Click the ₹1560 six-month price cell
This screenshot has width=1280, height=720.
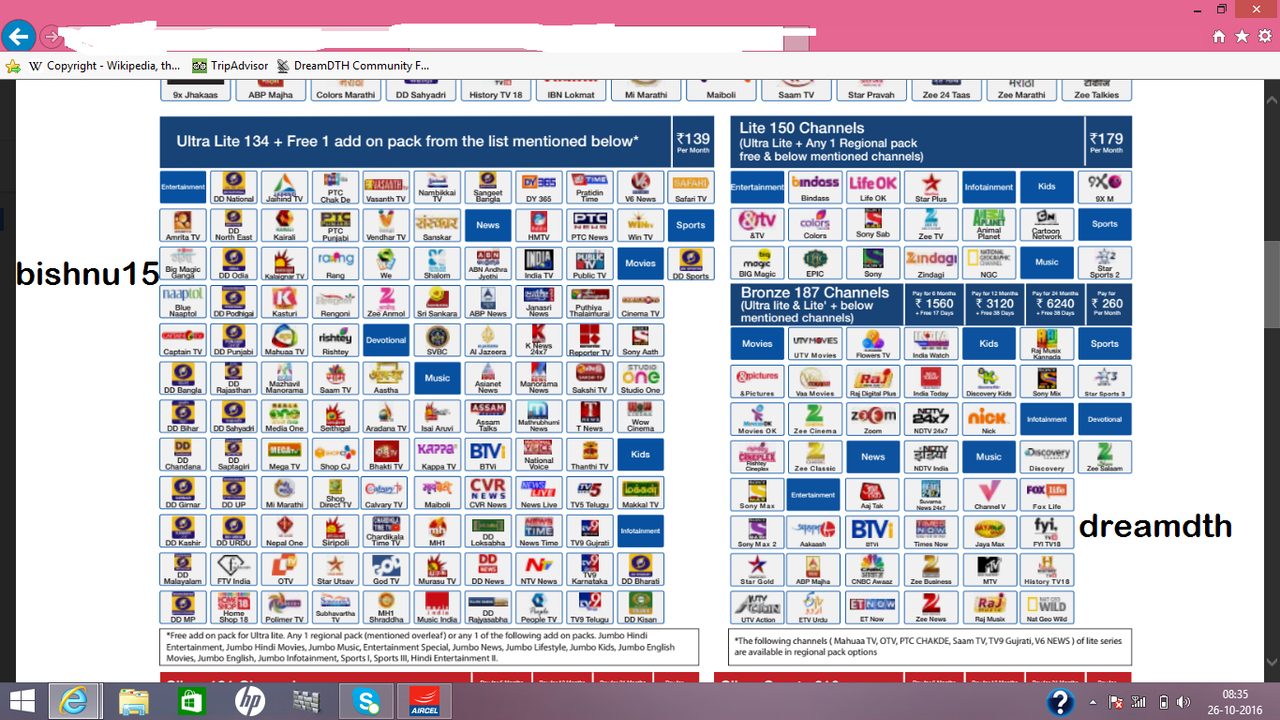[x=932, y=305]
